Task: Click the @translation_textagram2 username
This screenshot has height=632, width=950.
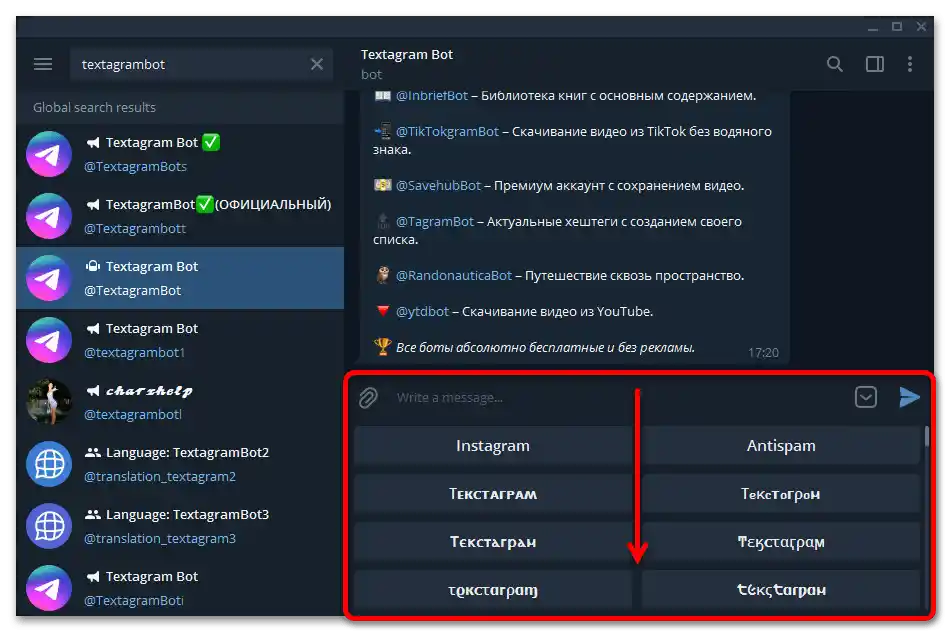Action: [160, 477]
